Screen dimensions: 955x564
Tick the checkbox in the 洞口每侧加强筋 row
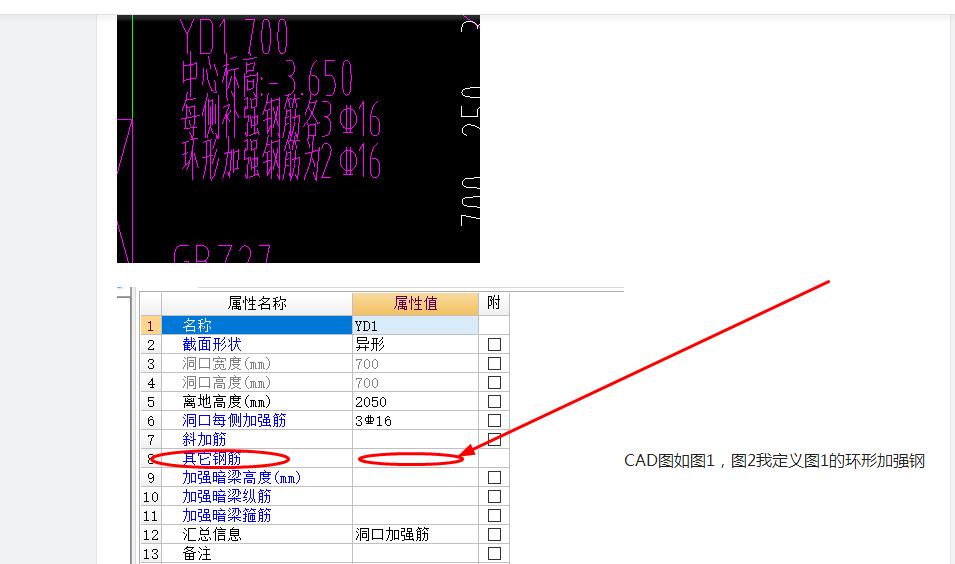point(494,421)
